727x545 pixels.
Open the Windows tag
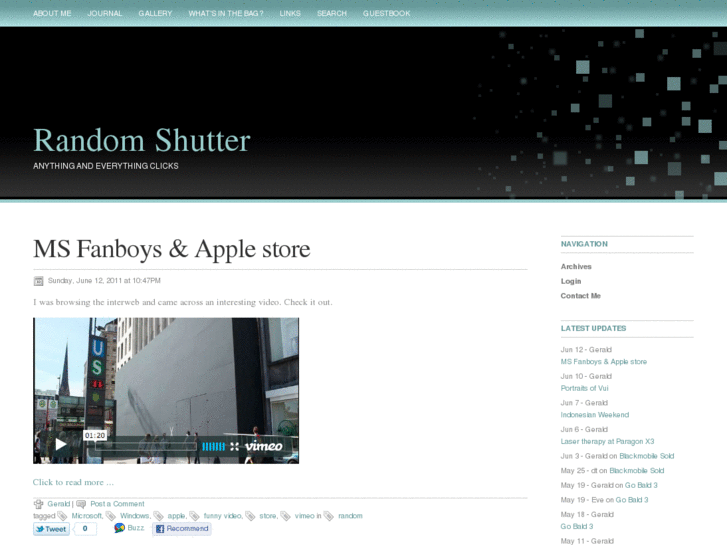pos(134,516)
